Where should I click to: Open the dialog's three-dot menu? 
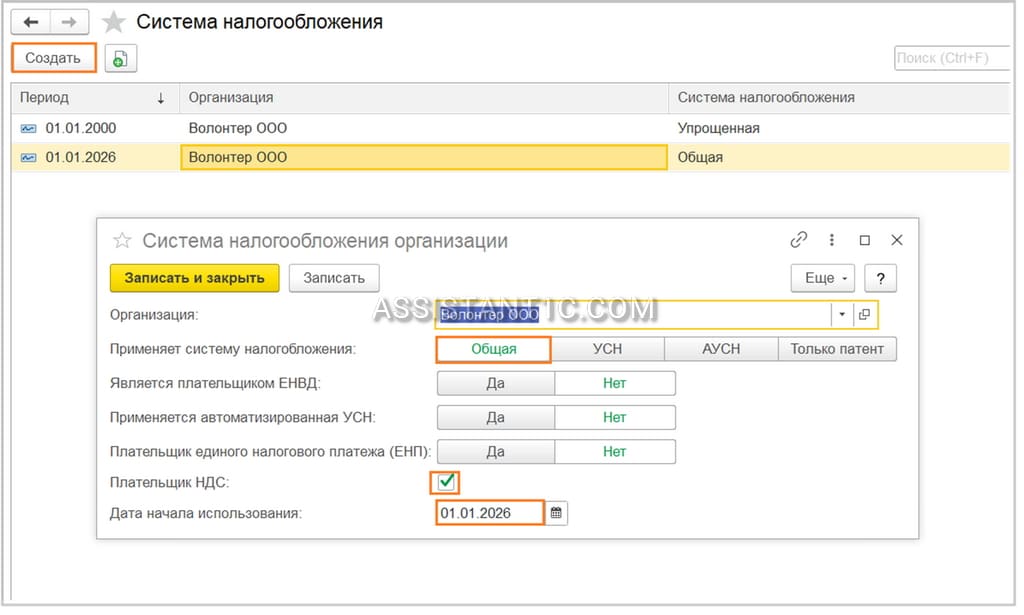point(831,240)
